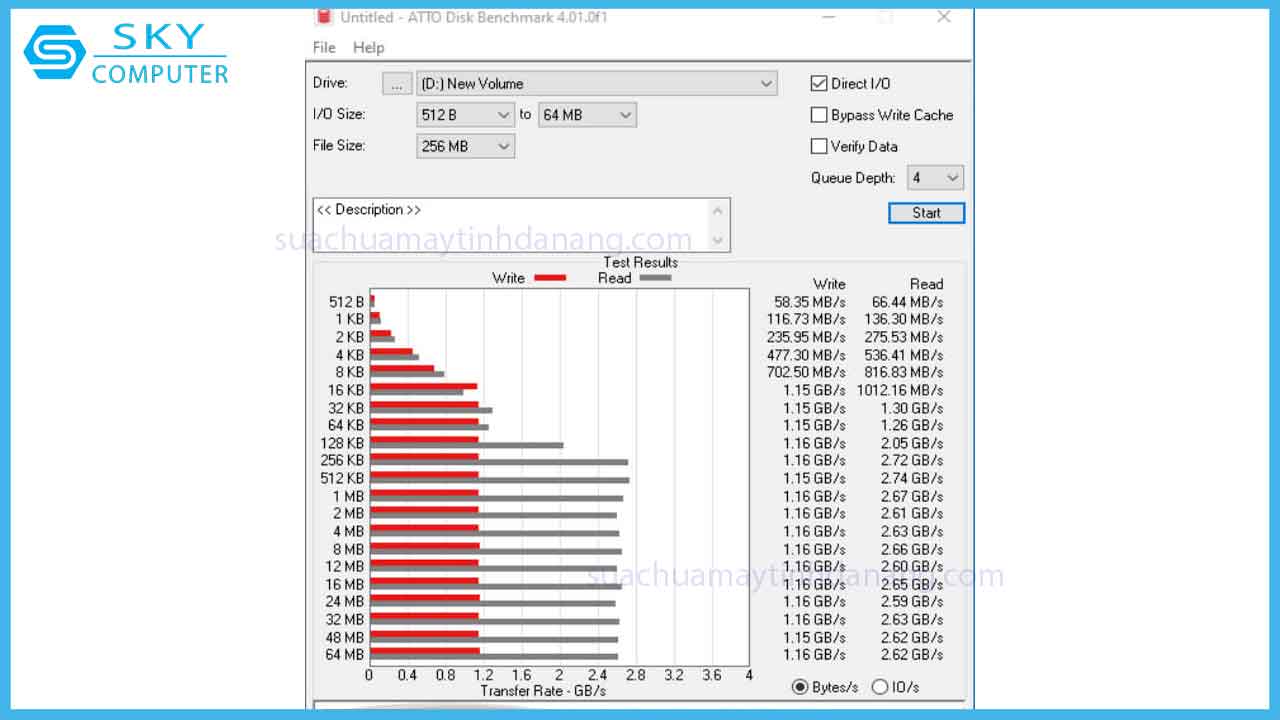The image size is (1280, 720).
Task: Click the 477.30 MB/s write value
Action: [x=806, y=355]
